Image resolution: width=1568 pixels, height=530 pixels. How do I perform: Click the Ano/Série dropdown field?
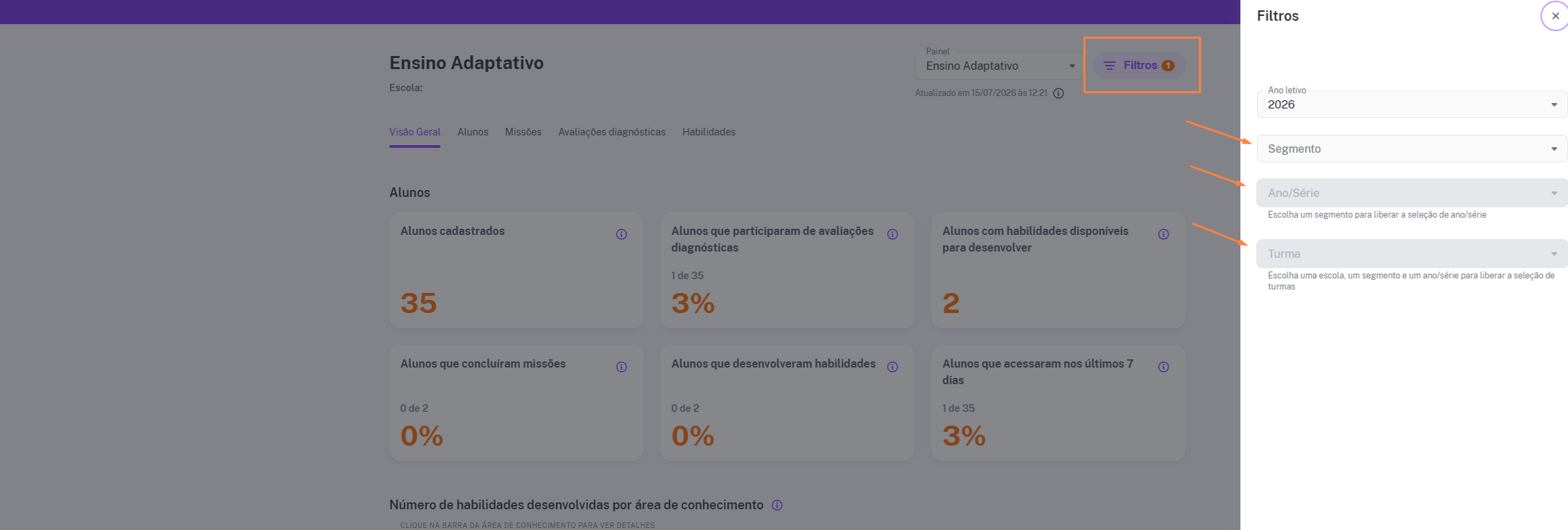1412,193
